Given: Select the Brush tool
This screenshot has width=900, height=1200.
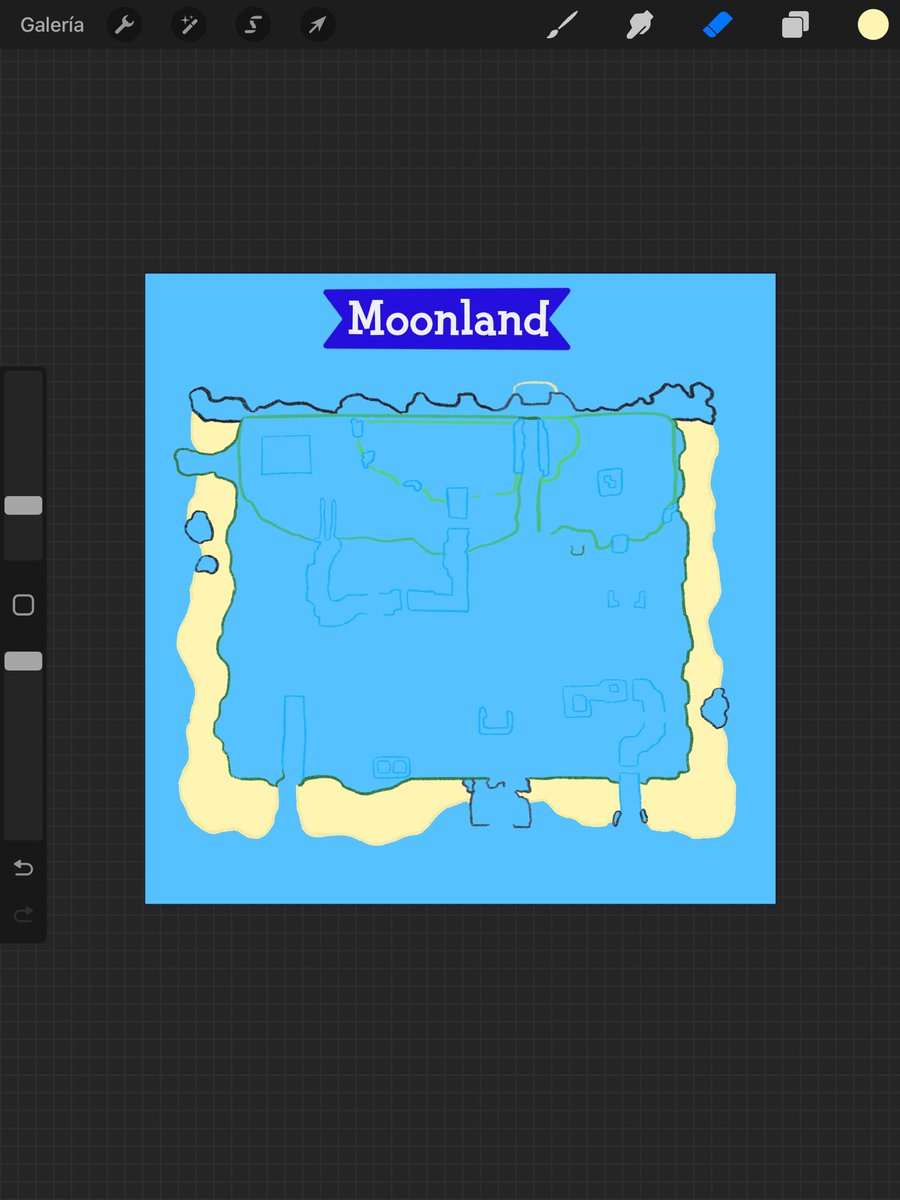Looking at the screenshot, I should [x=563, y=25].
